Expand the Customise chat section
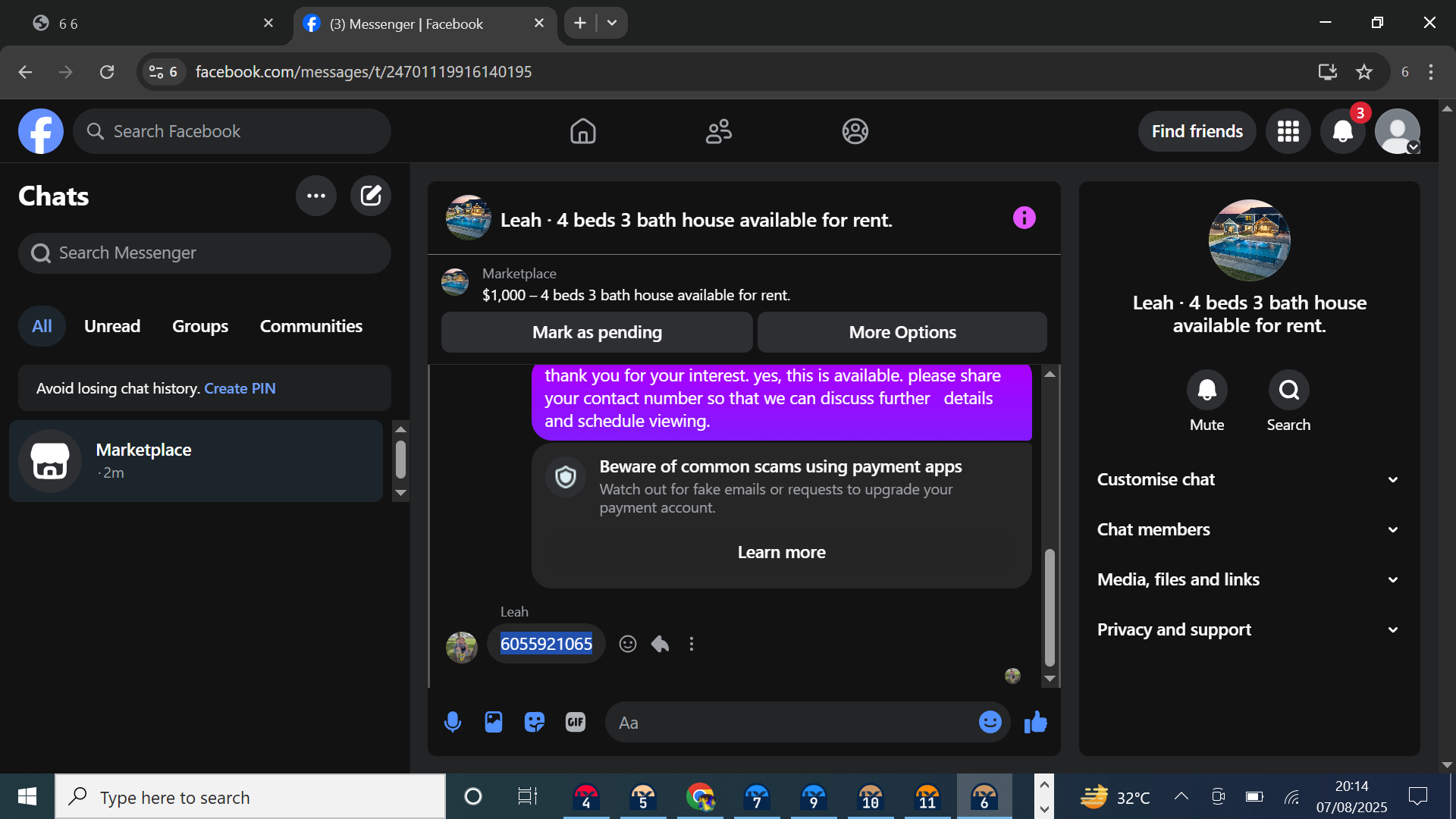1456x819 pixels. 1248,479
